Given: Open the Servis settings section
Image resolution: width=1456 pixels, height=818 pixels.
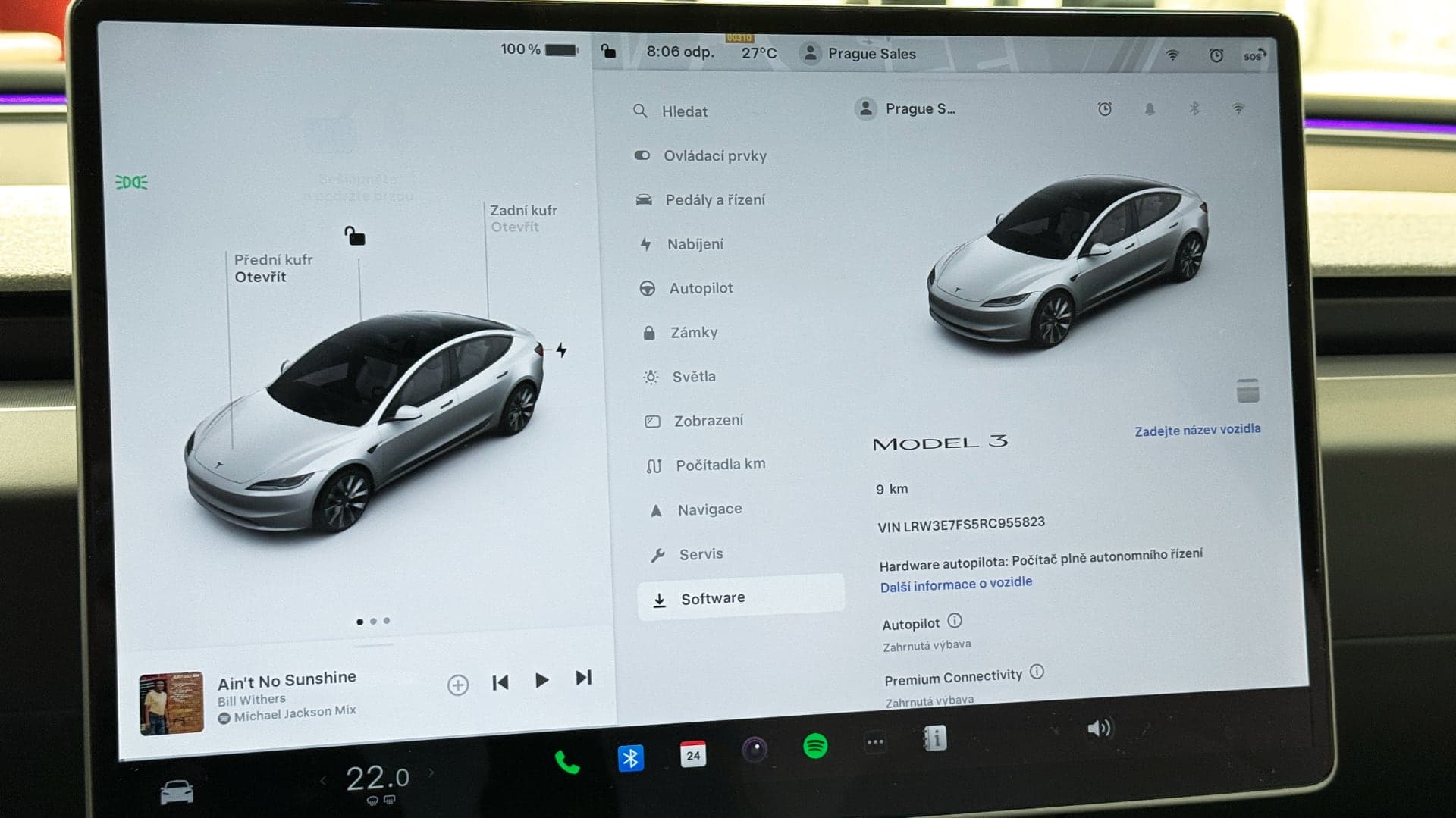Looking at the screenshot, I should click(x=701, y=553).
